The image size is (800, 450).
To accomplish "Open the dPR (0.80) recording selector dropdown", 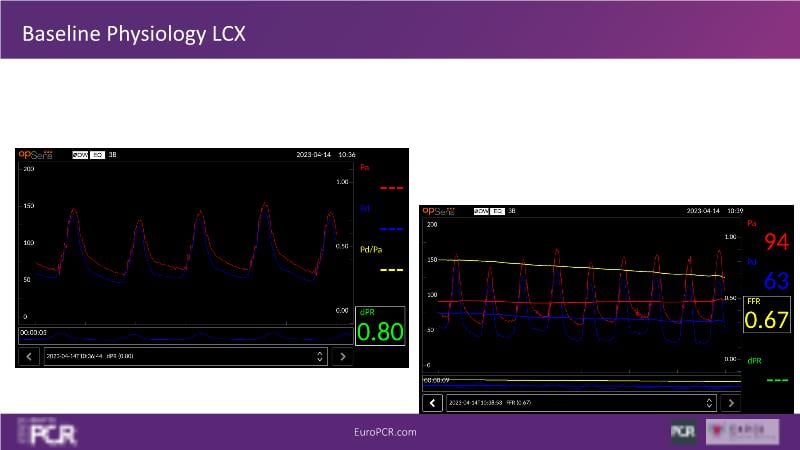I will point(185,355).
